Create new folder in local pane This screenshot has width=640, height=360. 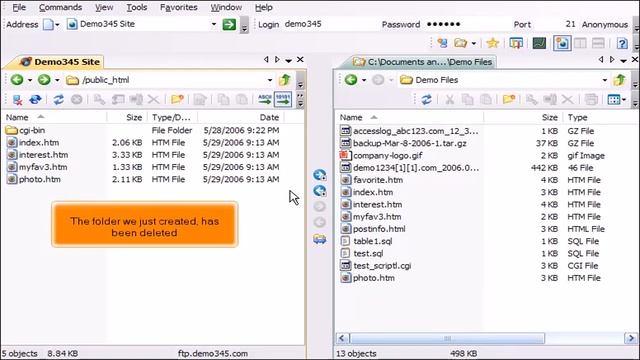pyautogui.click(x=509, y=99)
